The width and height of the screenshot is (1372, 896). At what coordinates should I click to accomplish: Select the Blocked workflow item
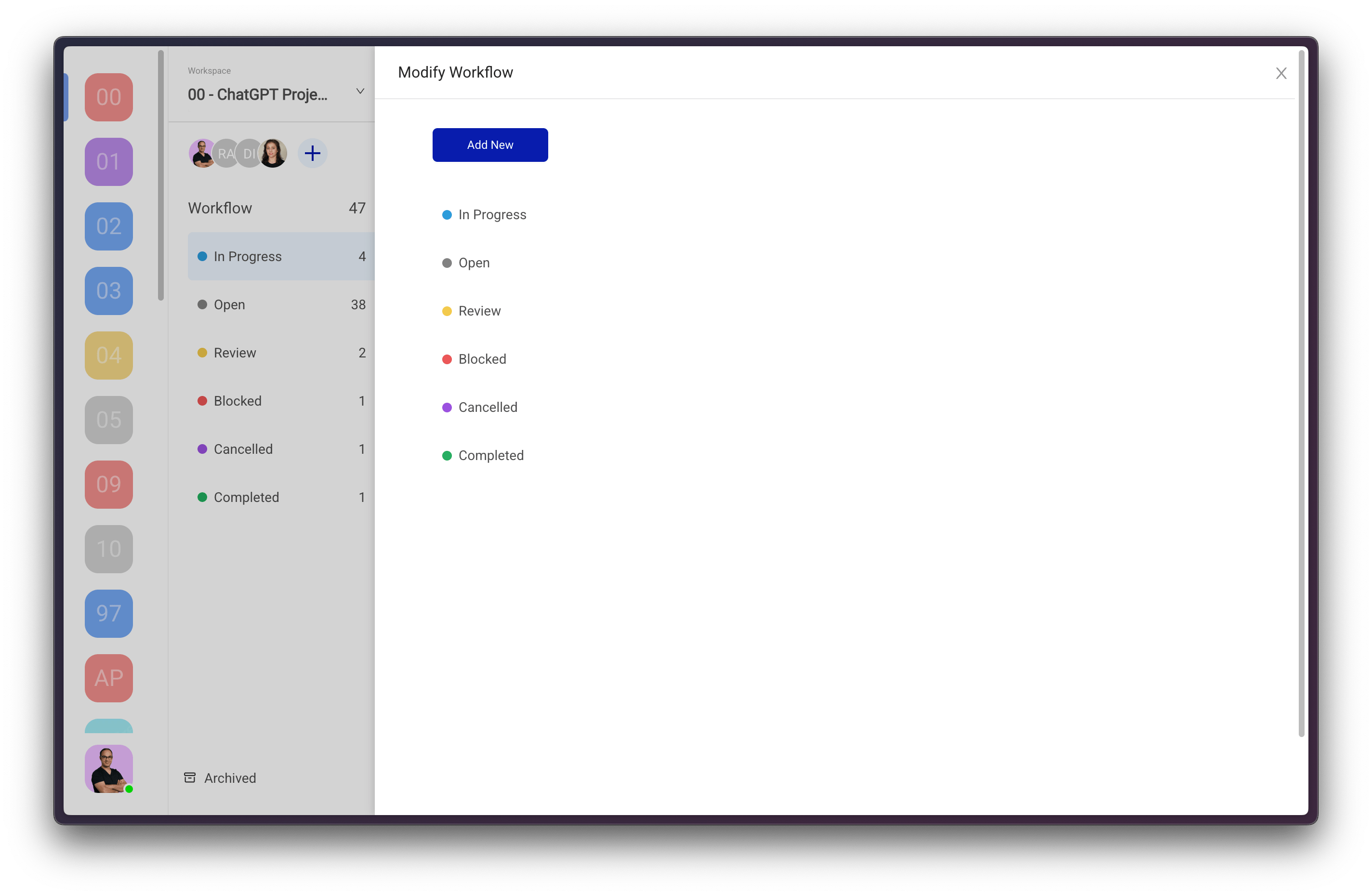coord(480,359)
